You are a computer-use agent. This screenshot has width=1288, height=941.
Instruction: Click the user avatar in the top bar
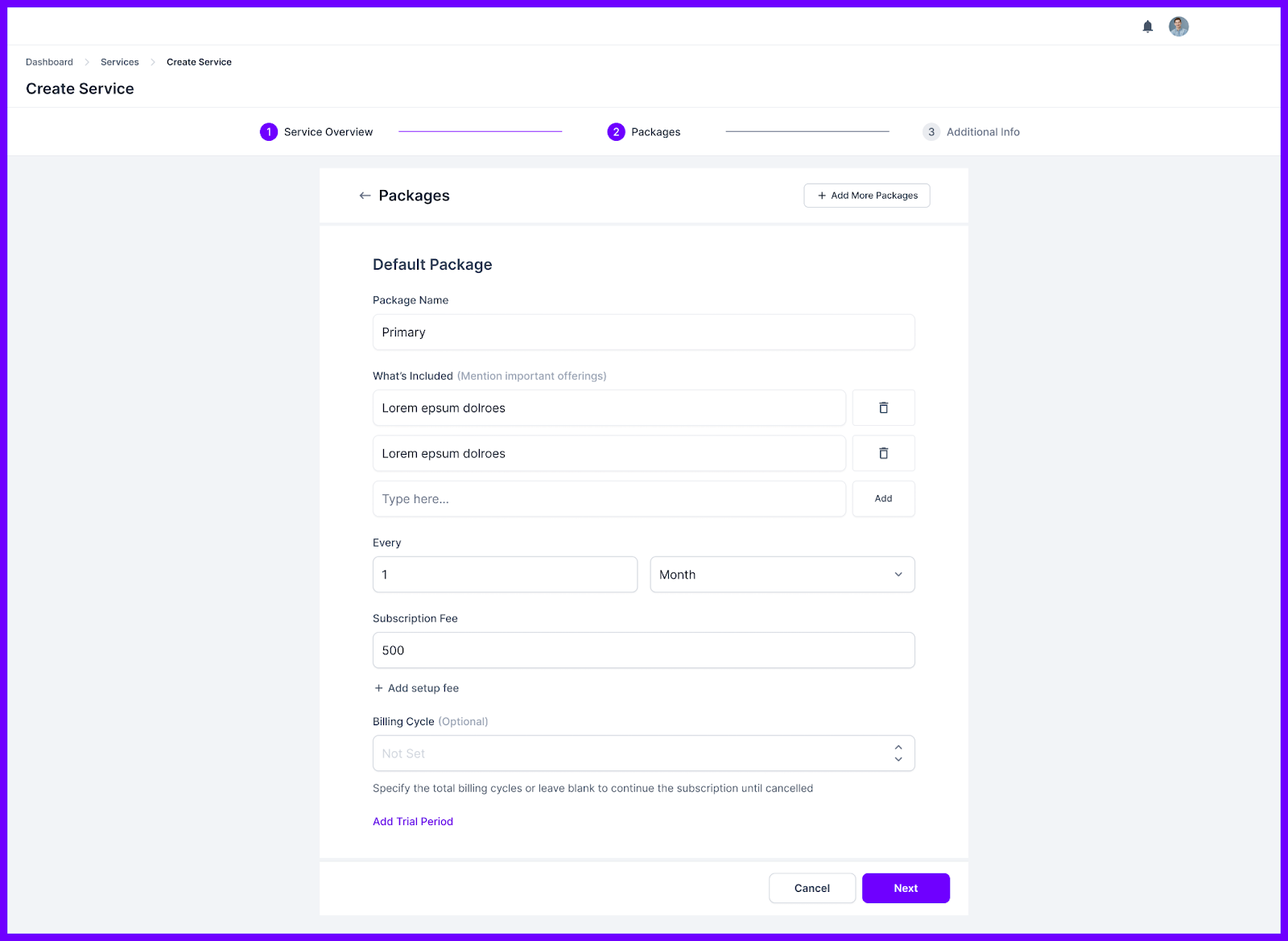[x=1179, y=26]
